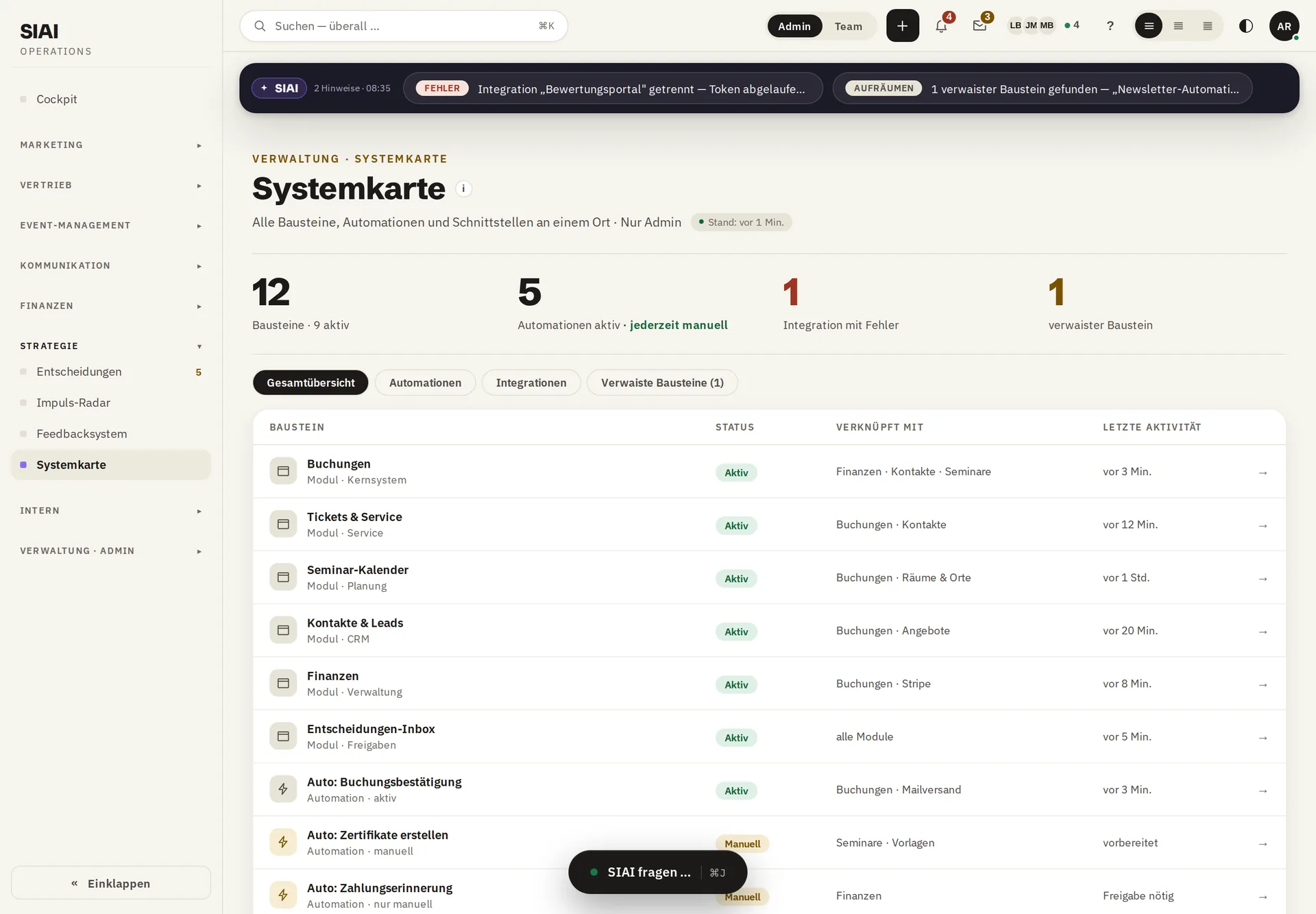Switch to Team view mode
This screenshot has height=914, width=1316.
tap(848, 26)
